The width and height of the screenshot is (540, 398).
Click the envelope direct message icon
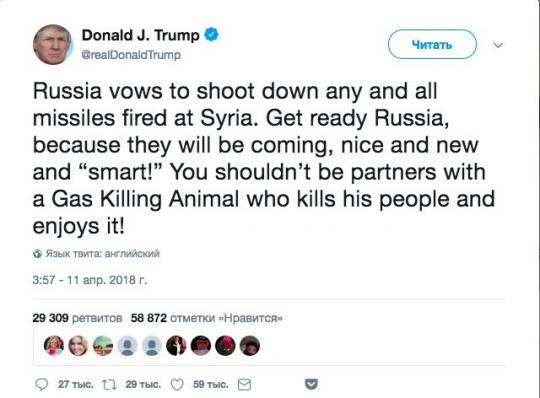pyautogui.click(x=245, y=385)
